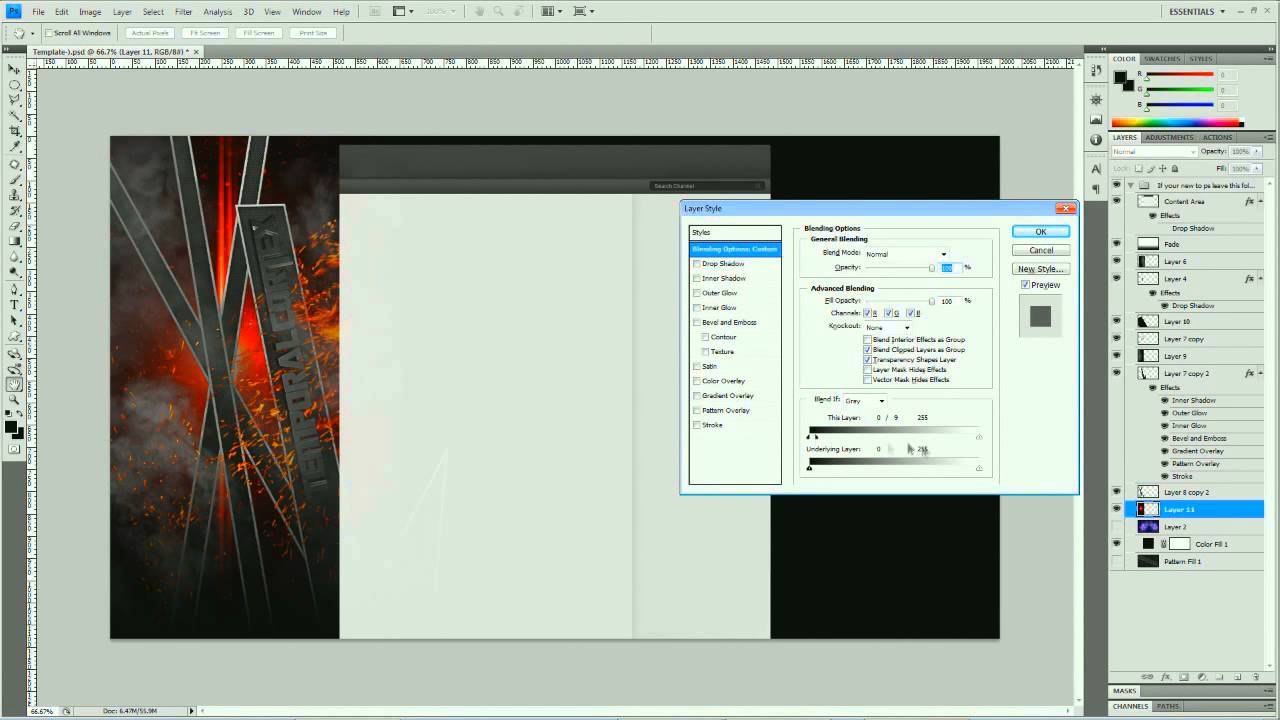Open the Analysis menu
This screenshot has height=720, width=1280.
coord(217,12)
